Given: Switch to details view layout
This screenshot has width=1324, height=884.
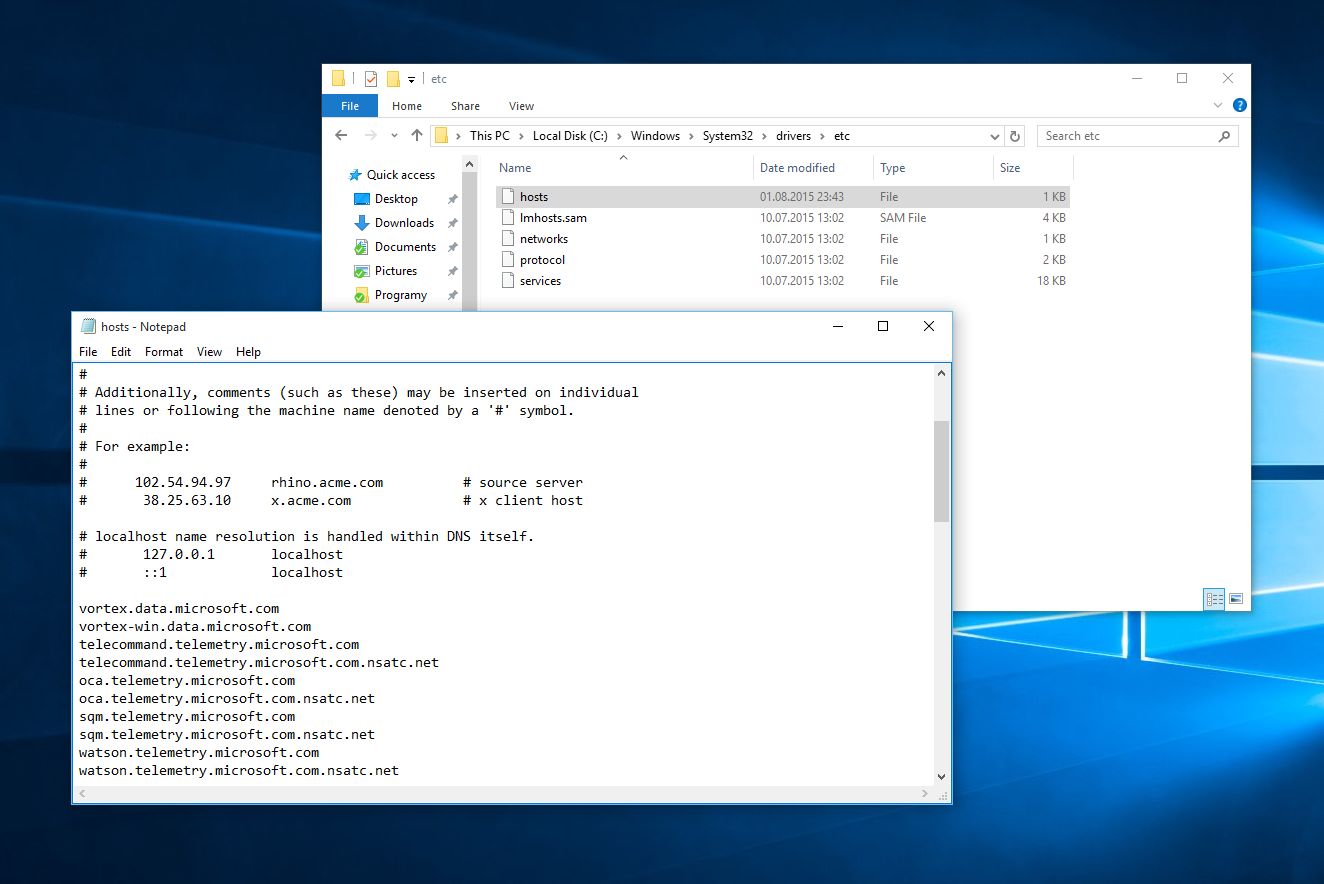Looking at the screenshot, I should pyautogui.click(x=1215, y=599).
